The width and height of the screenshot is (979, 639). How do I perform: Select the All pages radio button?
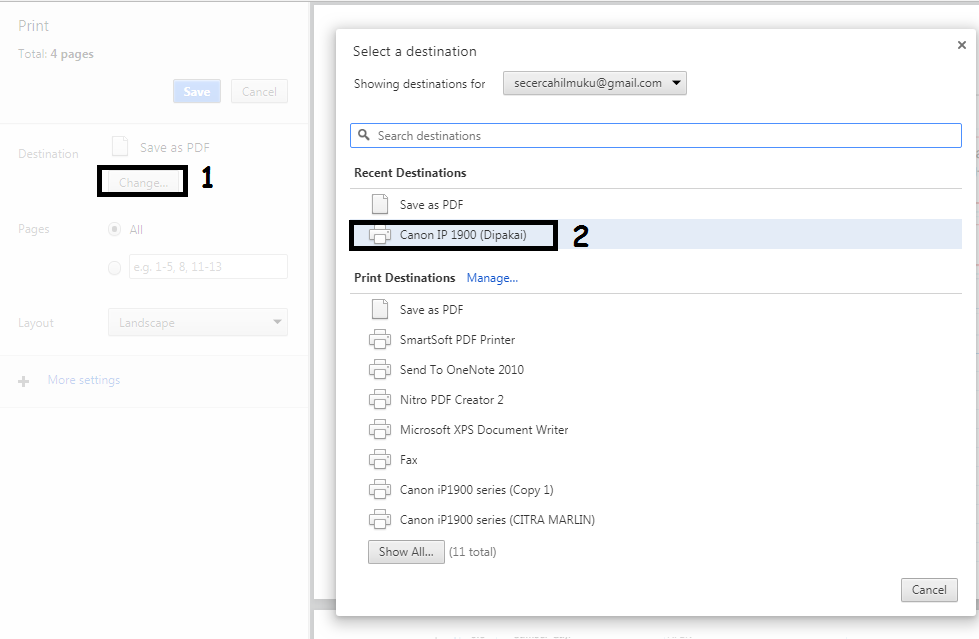tap(114, 229)
